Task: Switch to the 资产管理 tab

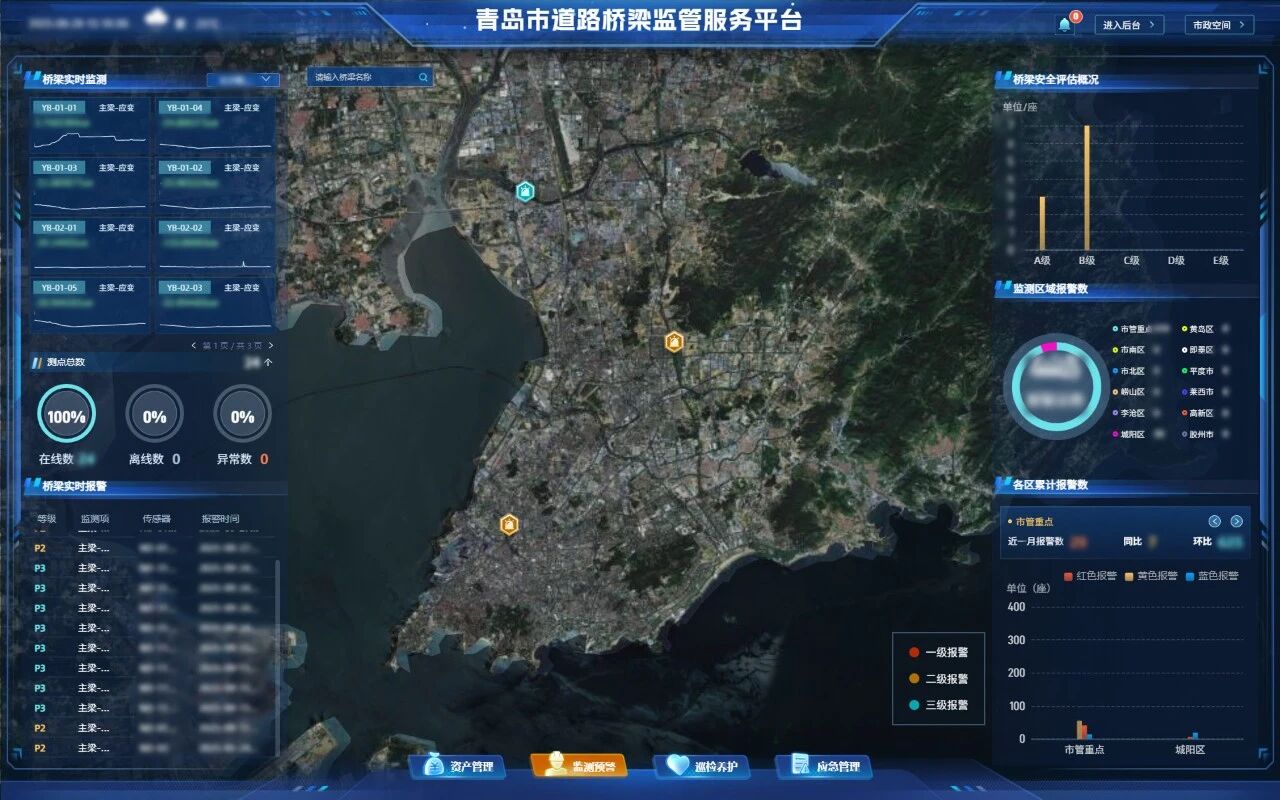Action: 457,767
